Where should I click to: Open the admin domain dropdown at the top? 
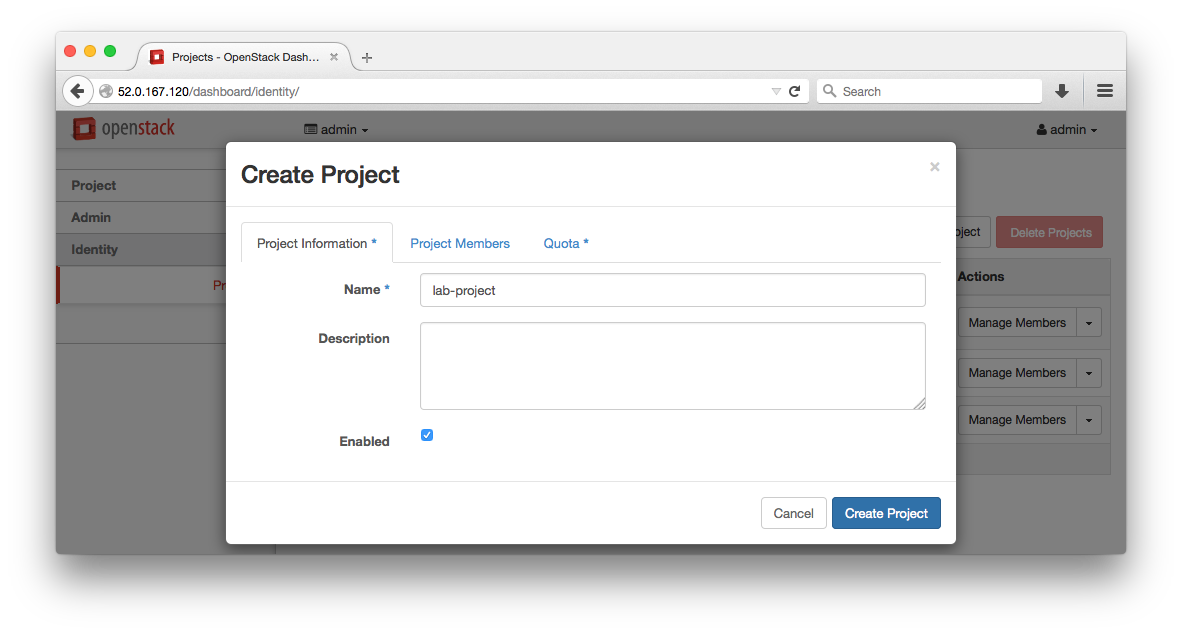pos(335,129)
